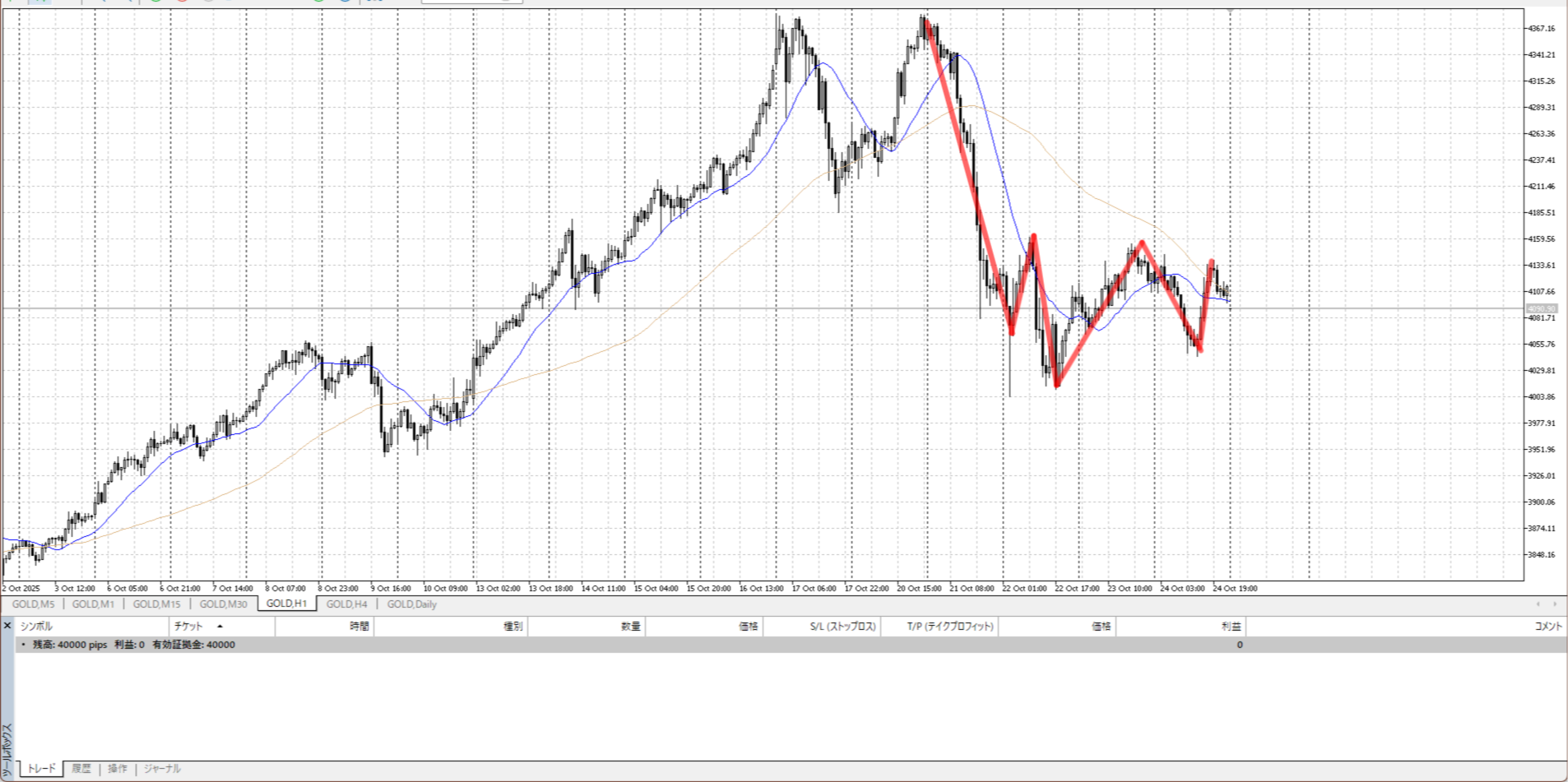The width and height of the screenshot is (1568, 782).
Task: Open the GOLD,M1 chart tab
Action: click(93, 604)
